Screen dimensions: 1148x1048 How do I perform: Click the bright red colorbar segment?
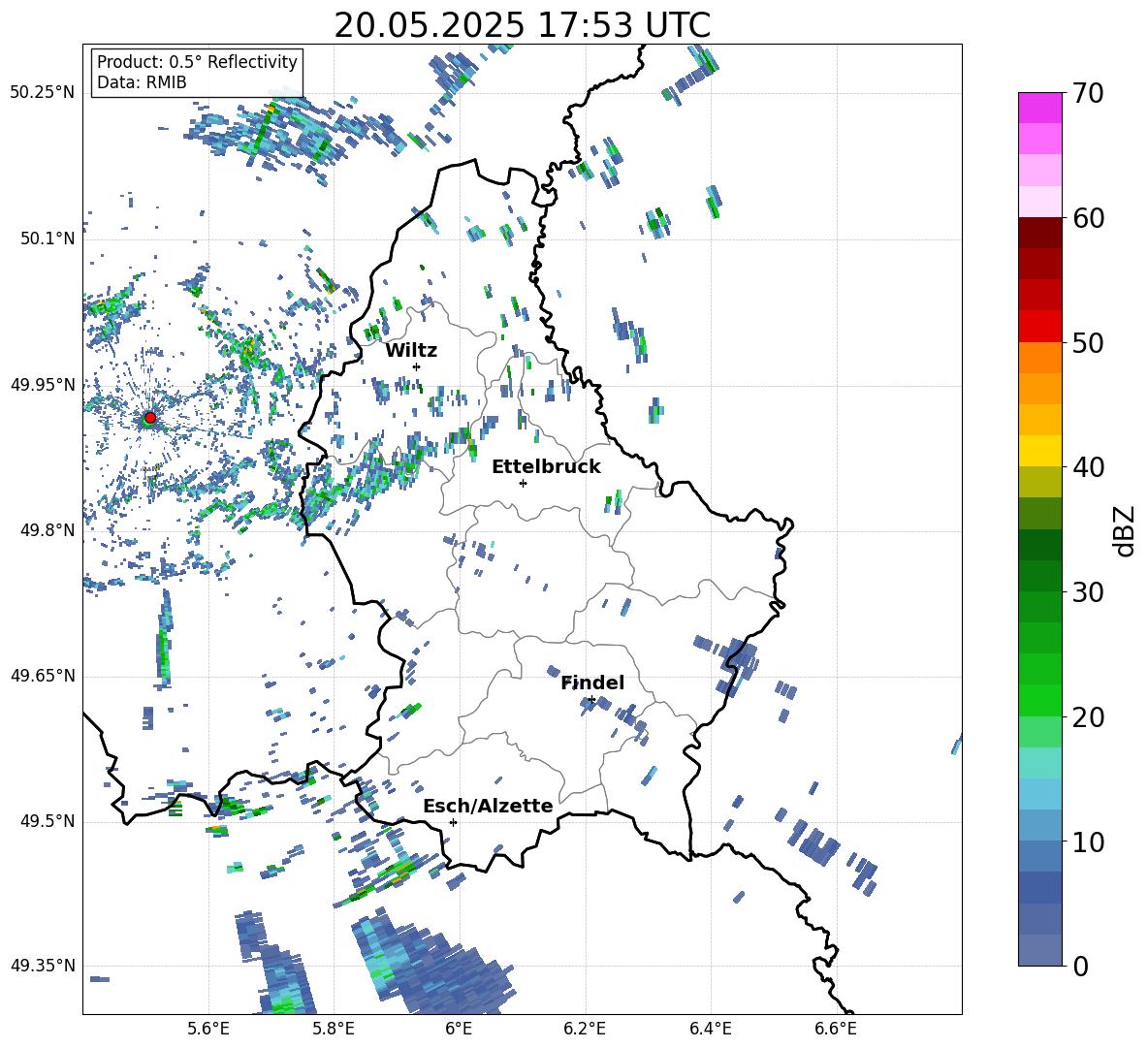(1039, 327)
